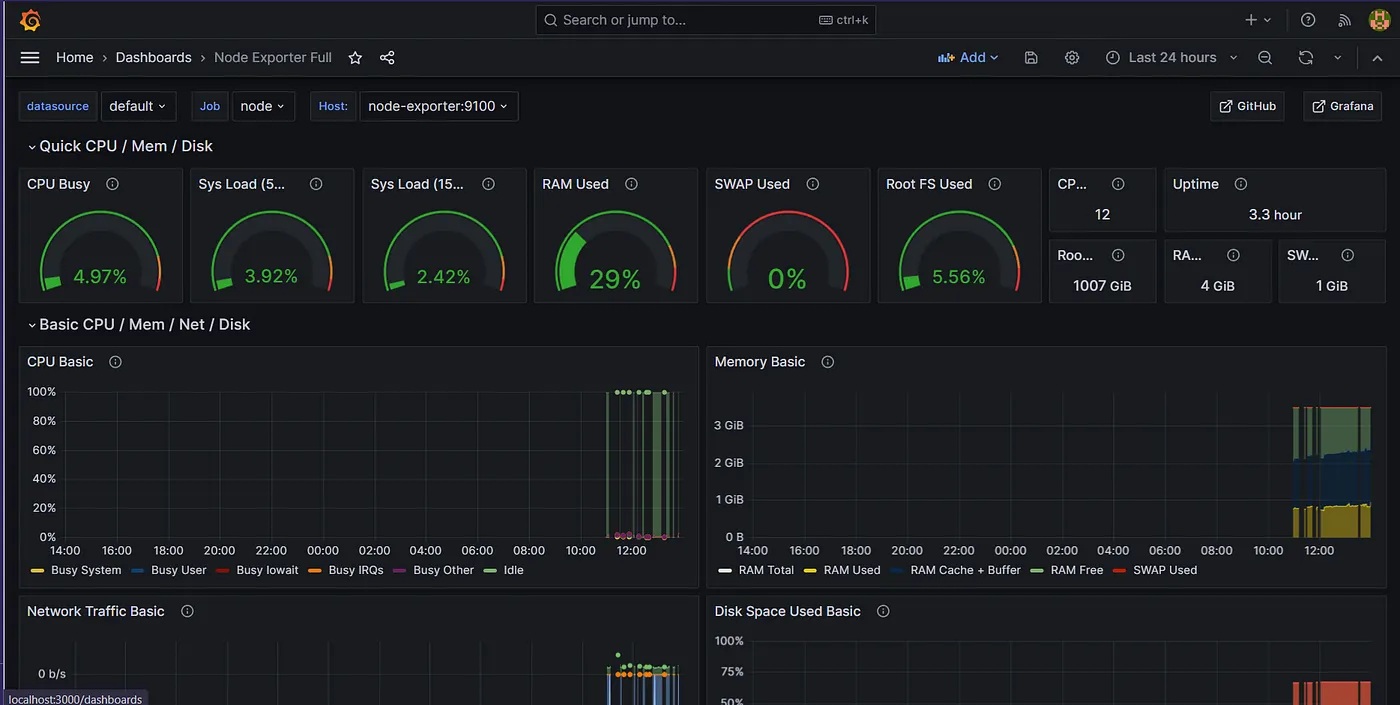
Task: Click the Grafana logo icon
Action: click(x=30, y=20)
